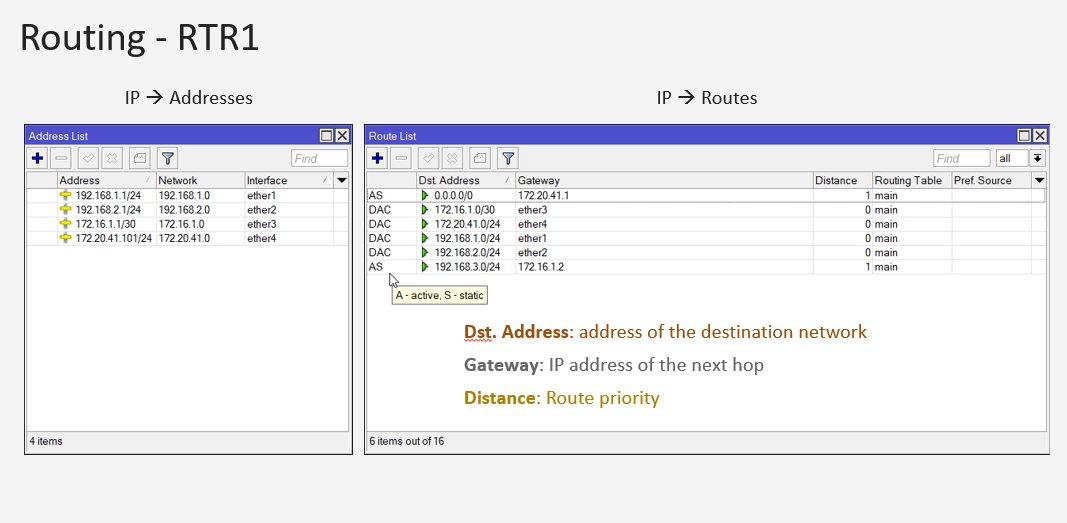1067x523 pixels.
Task: Select route 172.20.41.0/24
Action: pos(706,224)
